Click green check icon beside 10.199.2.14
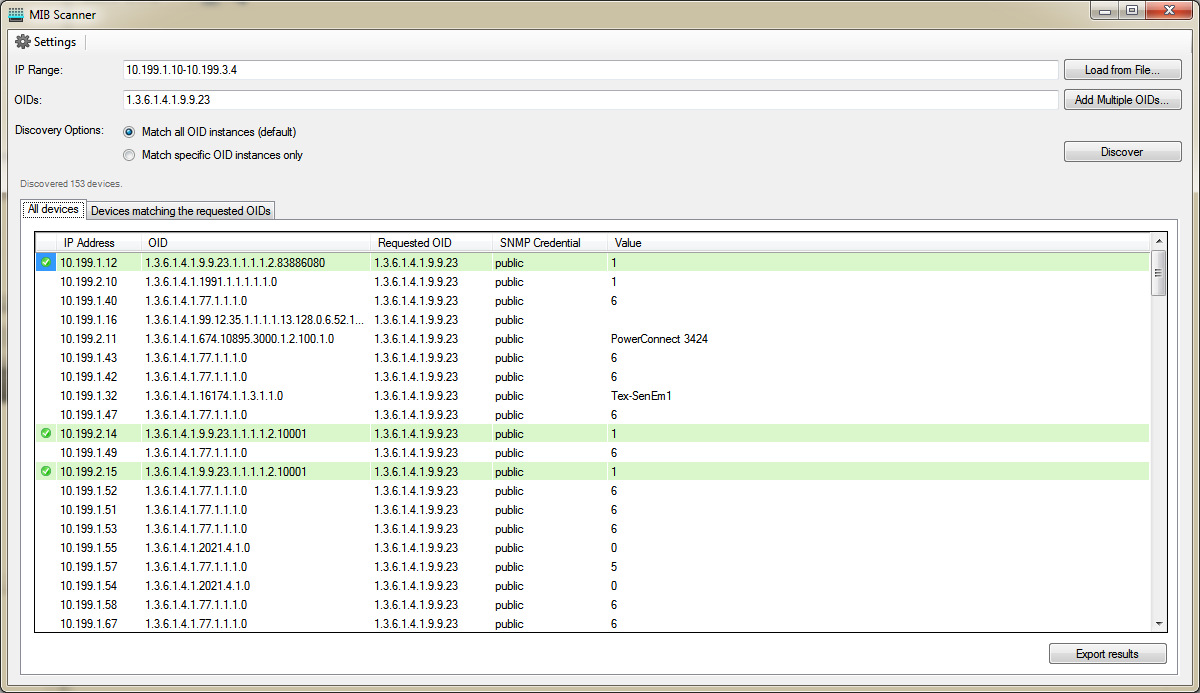1200x693 pixels. (46, 434)
